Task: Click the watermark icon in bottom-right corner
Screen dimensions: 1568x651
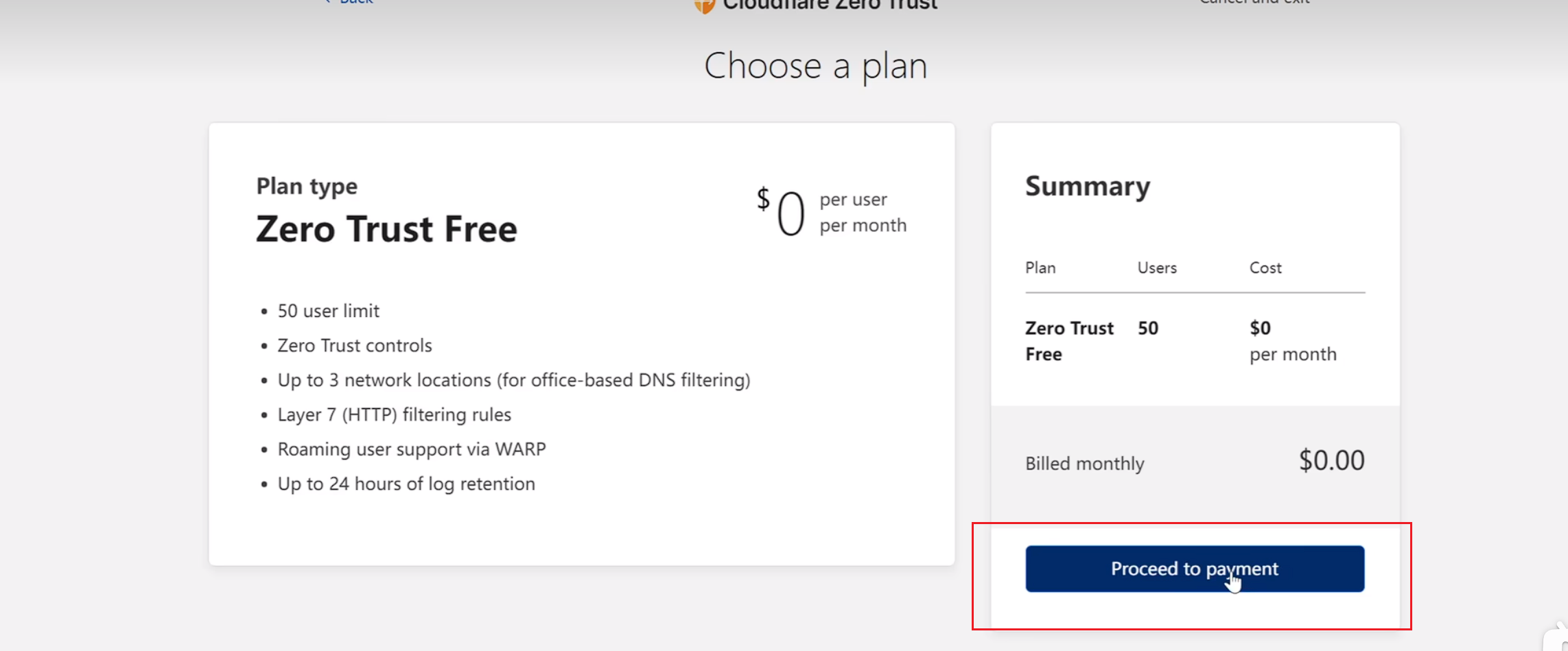Action: [1558, 638]
